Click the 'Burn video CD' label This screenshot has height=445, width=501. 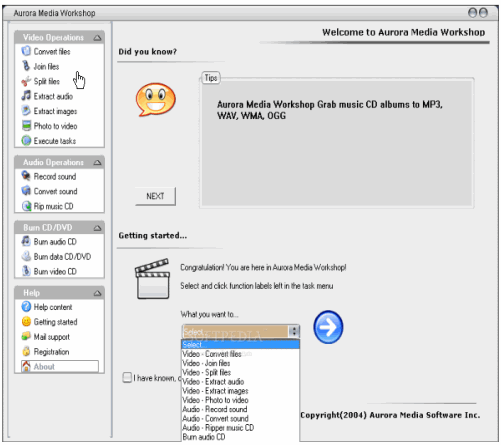pos(55,272)
